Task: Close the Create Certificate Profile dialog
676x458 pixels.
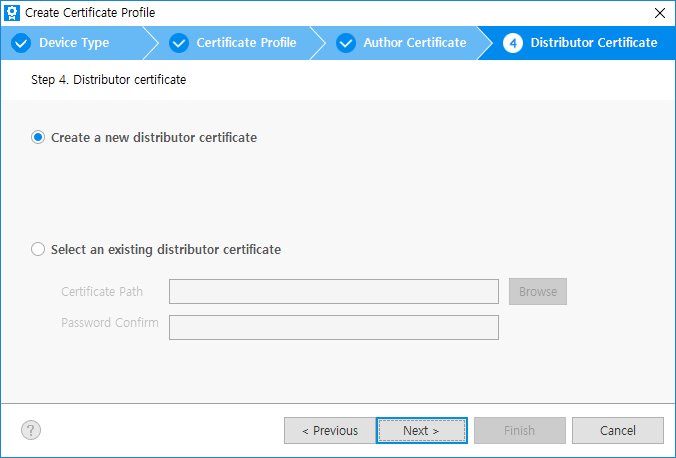Action: [659, 13]
